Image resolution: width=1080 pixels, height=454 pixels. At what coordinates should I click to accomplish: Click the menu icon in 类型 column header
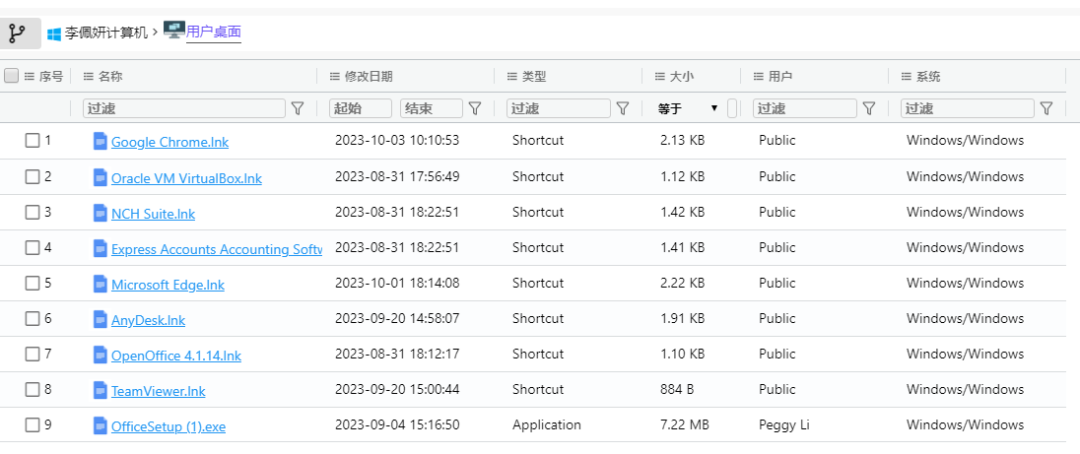pos(512,76)
